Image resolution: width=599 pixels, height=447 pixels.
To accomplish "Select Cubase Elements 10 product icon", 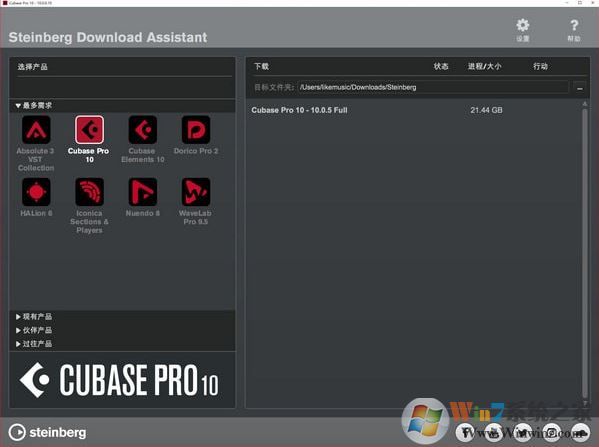I will 142,130.
